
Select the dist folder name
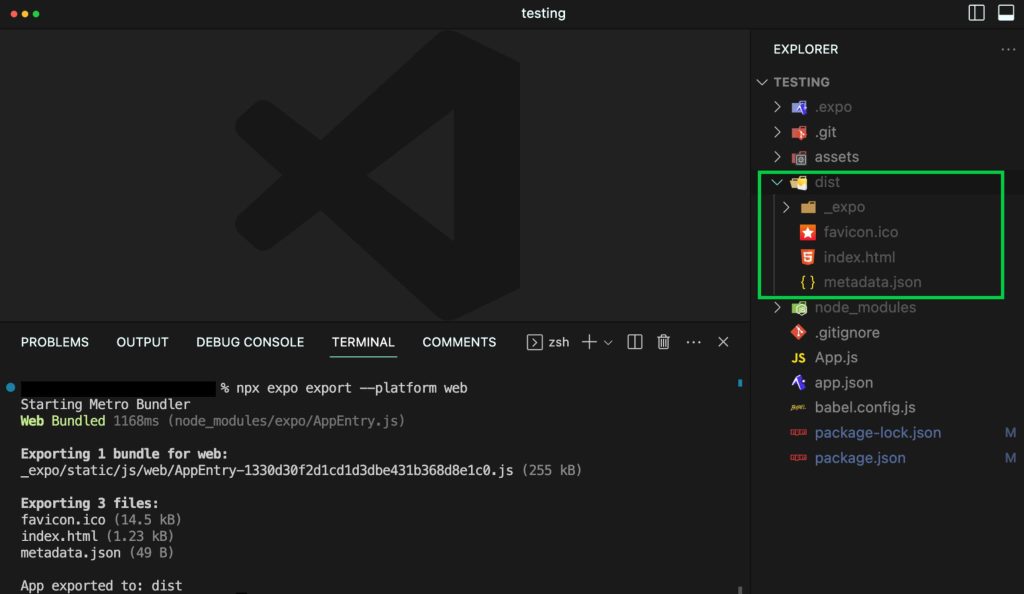(827, 182)
